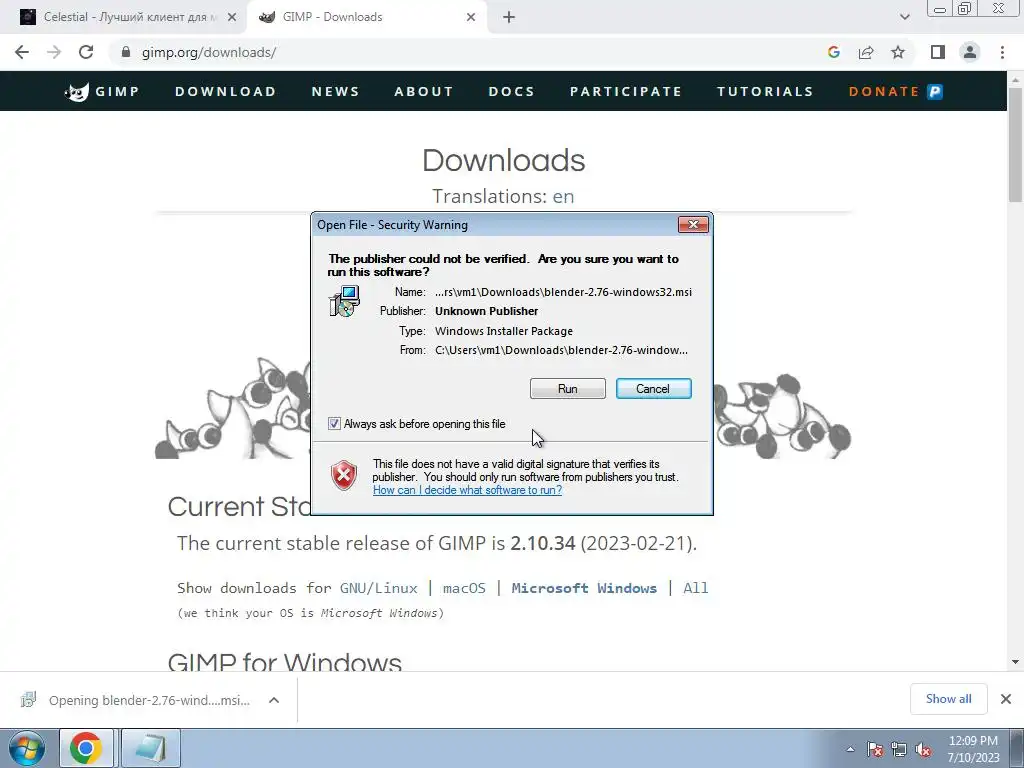
Task: Close the Celestial tab
Action: [x=232, y=18]
